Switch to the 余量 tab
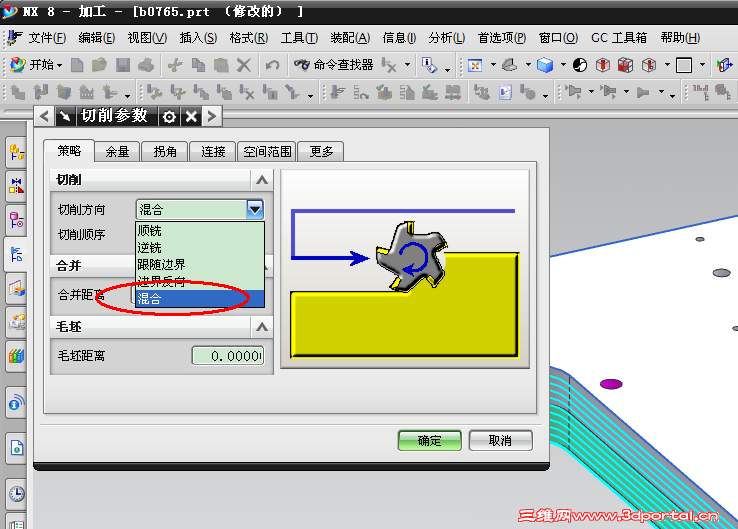 [117, 152]
